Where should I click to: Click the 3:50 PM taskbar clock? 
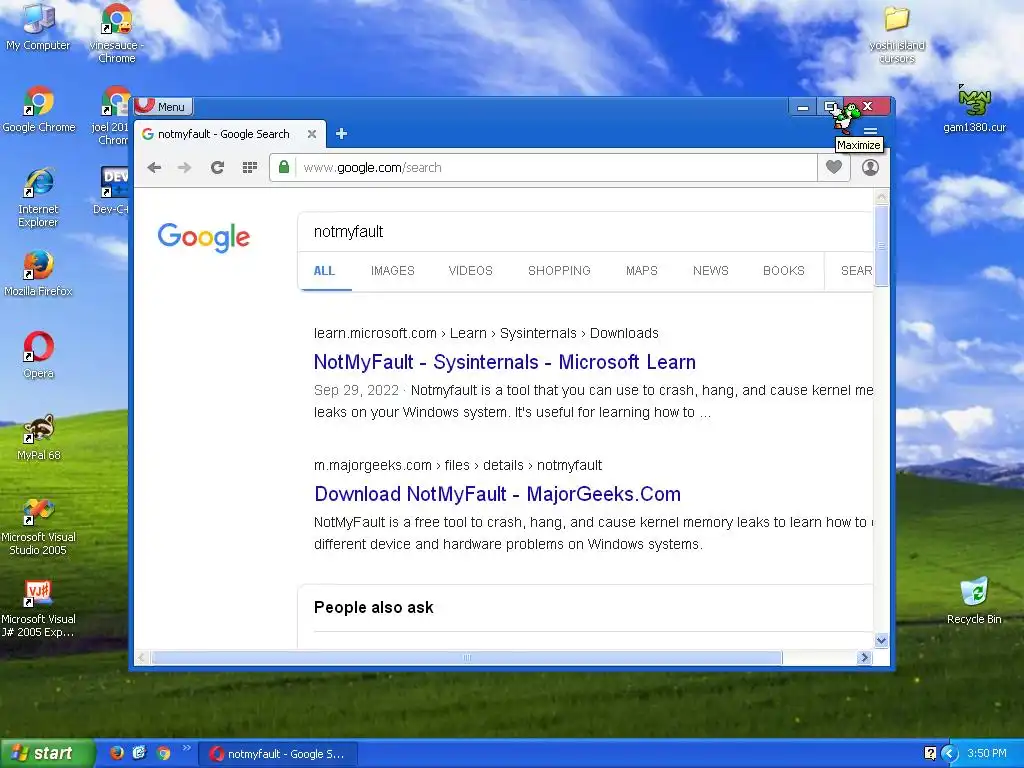tap(986, 754)
